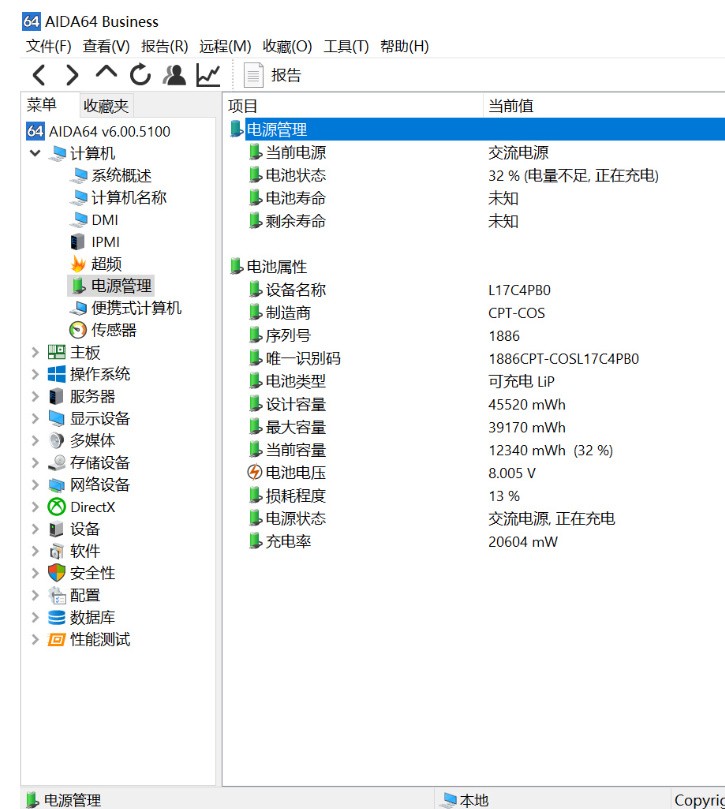The height and width of the screenshot is (809, 725).
Task: Open the graph chart toolbar icon
Action: 208,75
